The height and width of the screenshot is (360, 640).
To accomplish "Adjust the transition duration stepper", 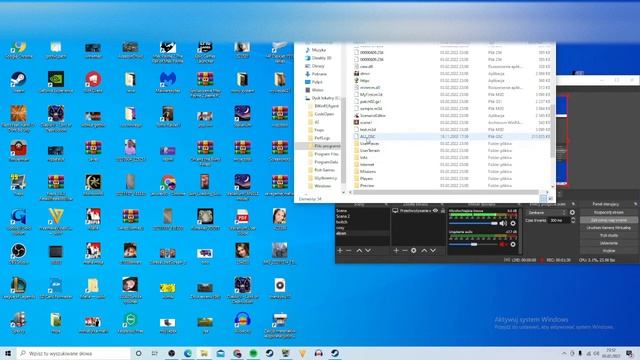I will coord(573,220).
